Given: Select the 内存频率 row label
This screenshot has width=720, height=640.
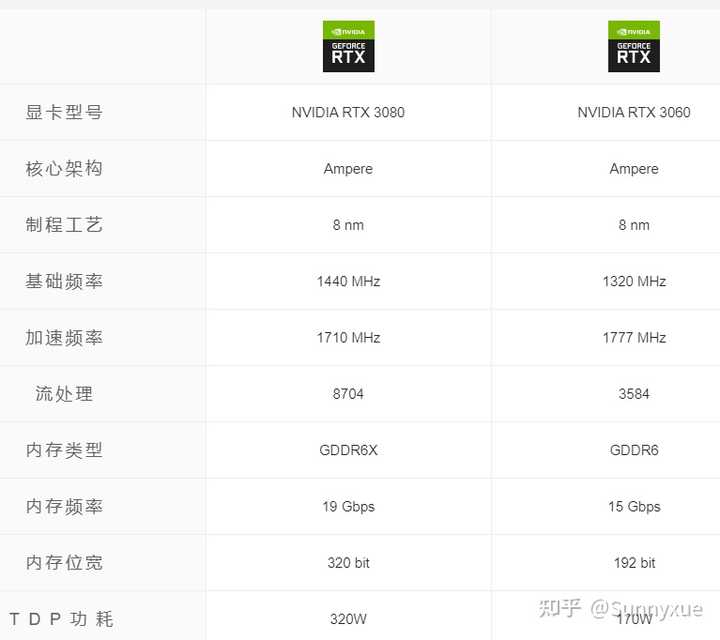Looking at the screenshot, I should tap(64, 506).
